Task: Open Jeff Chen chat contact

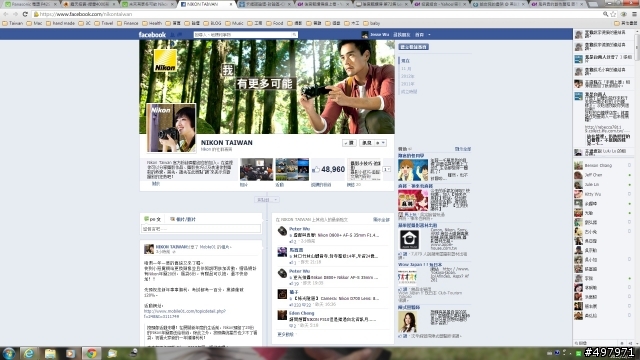Action: pyautogui.click(x=602, y=175)
